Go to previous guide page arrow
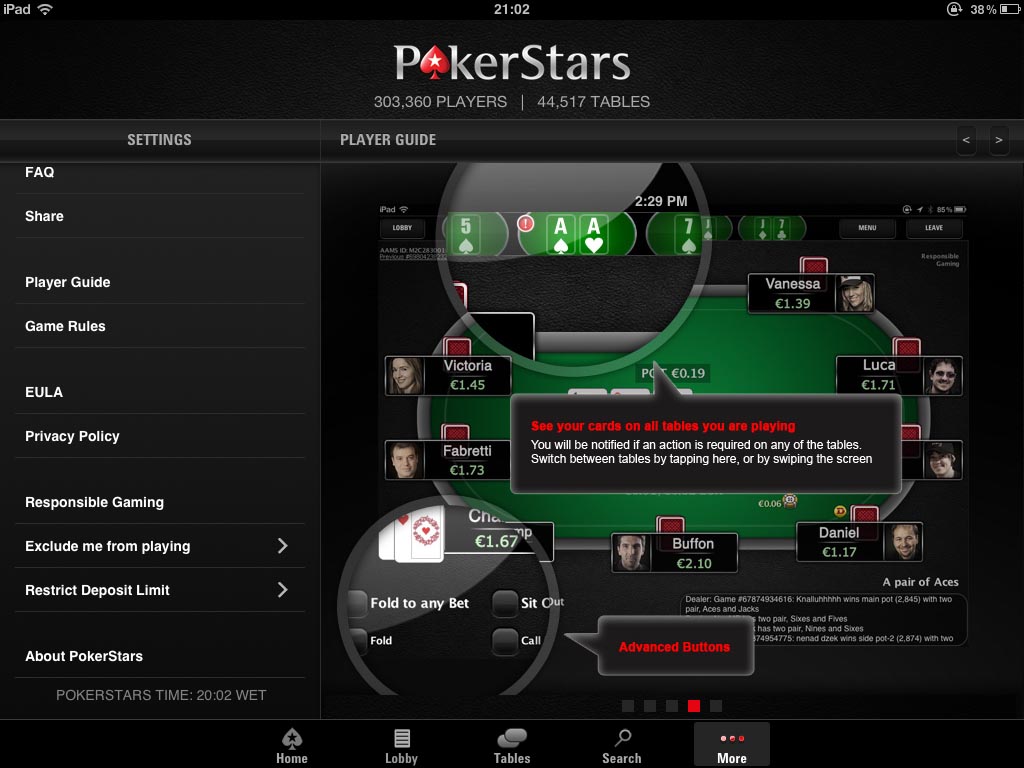This screenshot has height=768, width=1024. 966,140
